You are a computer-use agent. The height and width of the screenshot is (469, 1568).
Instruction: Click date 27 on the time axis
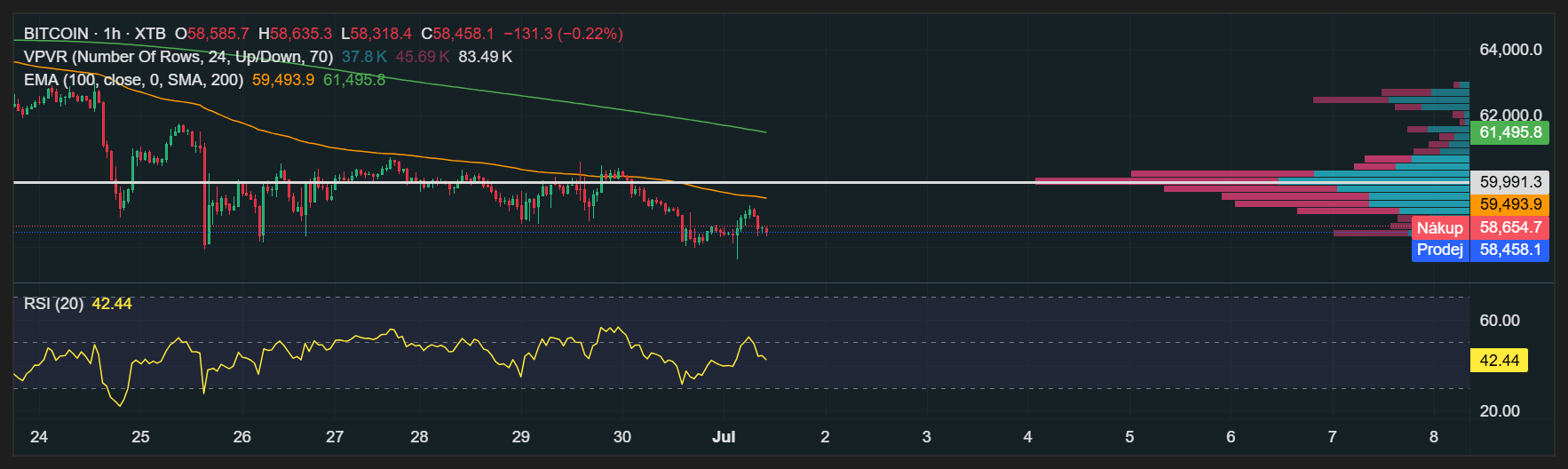(335, 437)
